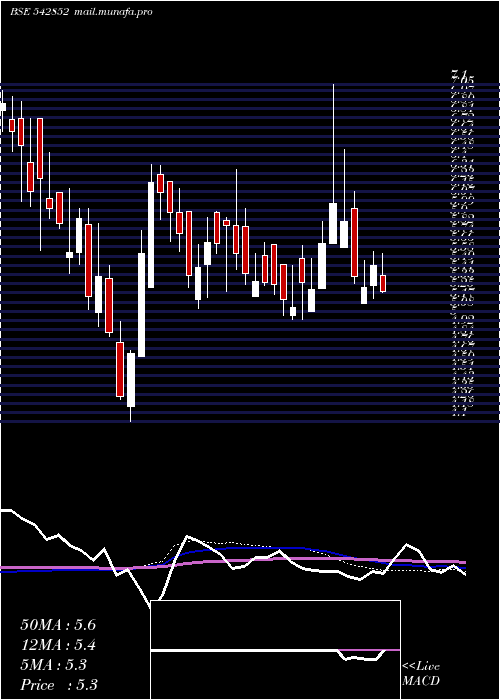Select the "12MA : 5.4" reading
The width and height of the screenshot is (500, 700).
[58, 645]
